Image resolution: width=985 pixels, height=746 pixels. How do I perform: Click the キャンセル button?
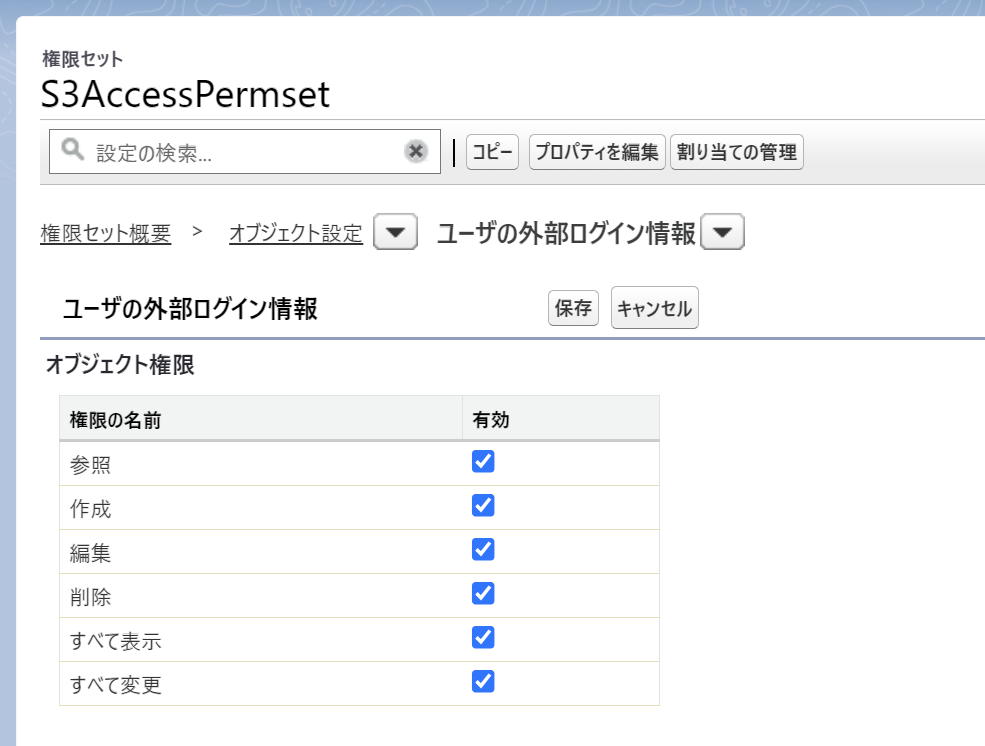655,308
